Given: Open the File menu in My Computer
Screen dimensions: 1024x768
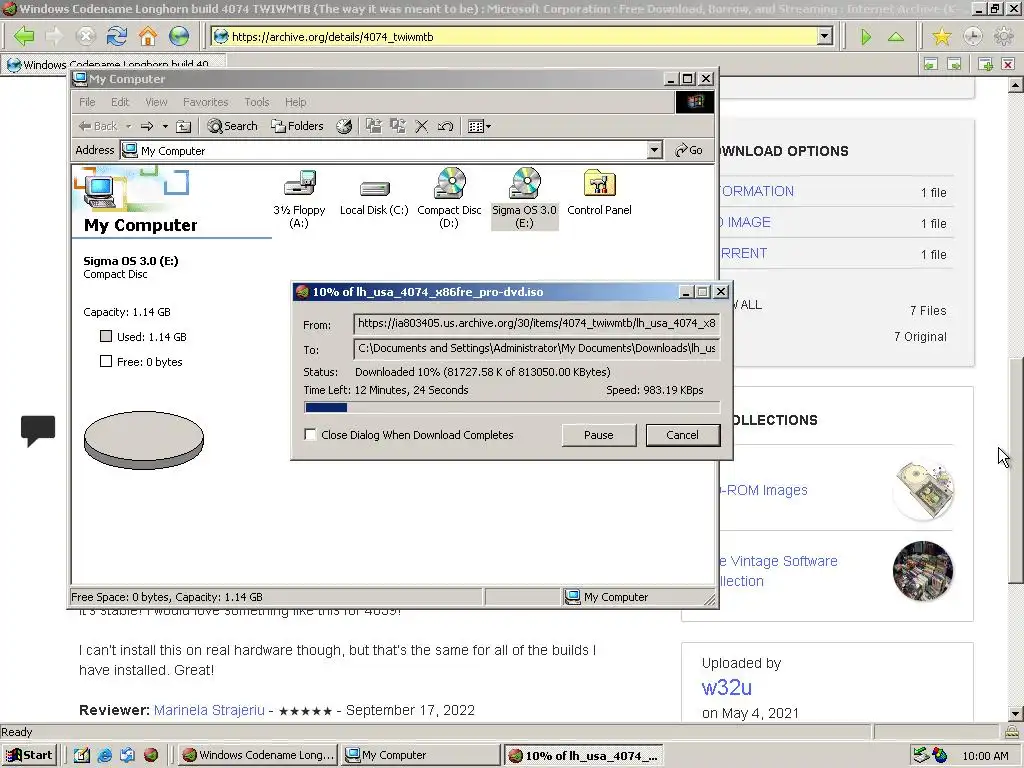Looking at the screenshot, I should (x=87, y=102).
